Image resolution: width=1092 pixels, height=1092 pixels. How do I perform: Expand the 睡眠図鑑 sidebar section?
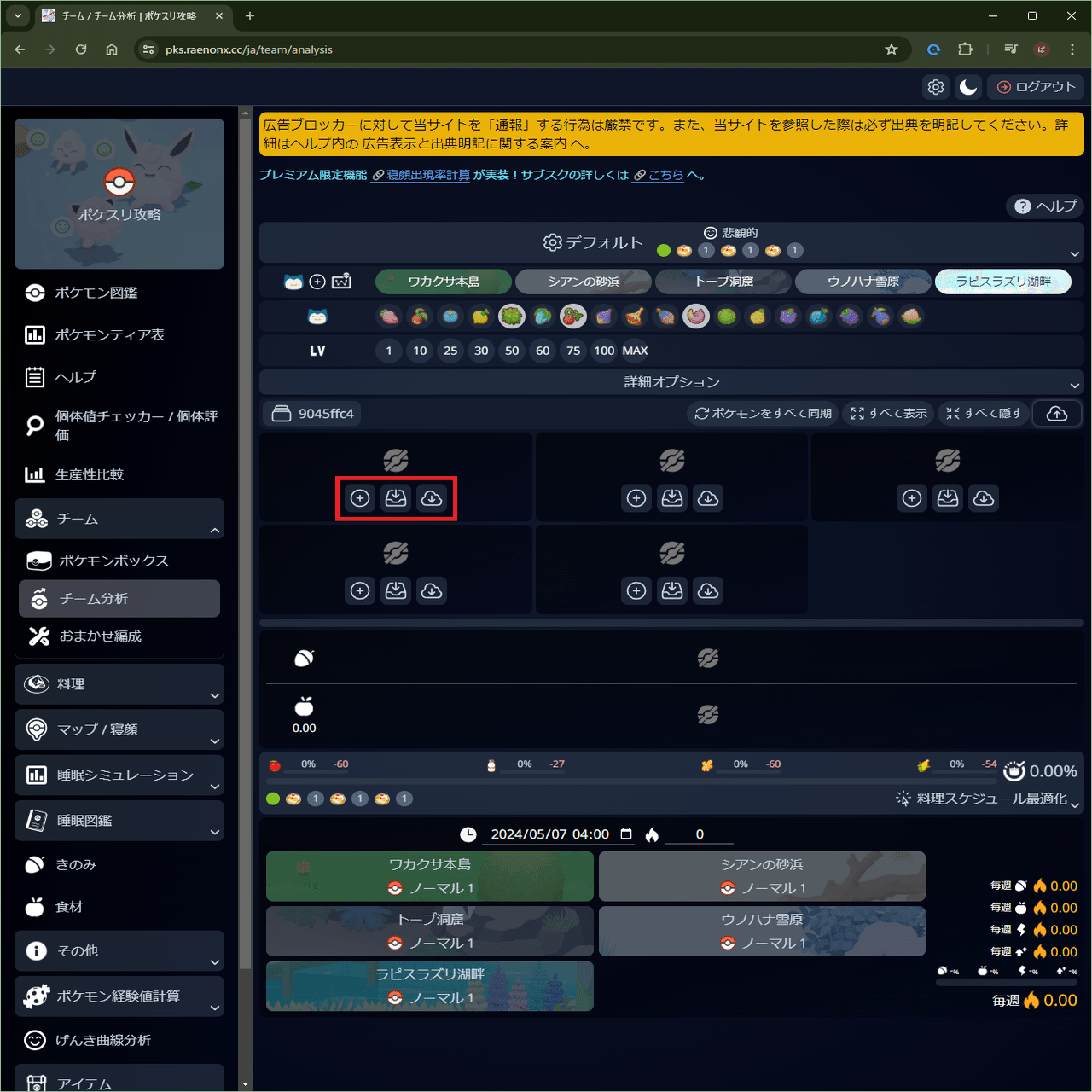click(x=119, y=820)
